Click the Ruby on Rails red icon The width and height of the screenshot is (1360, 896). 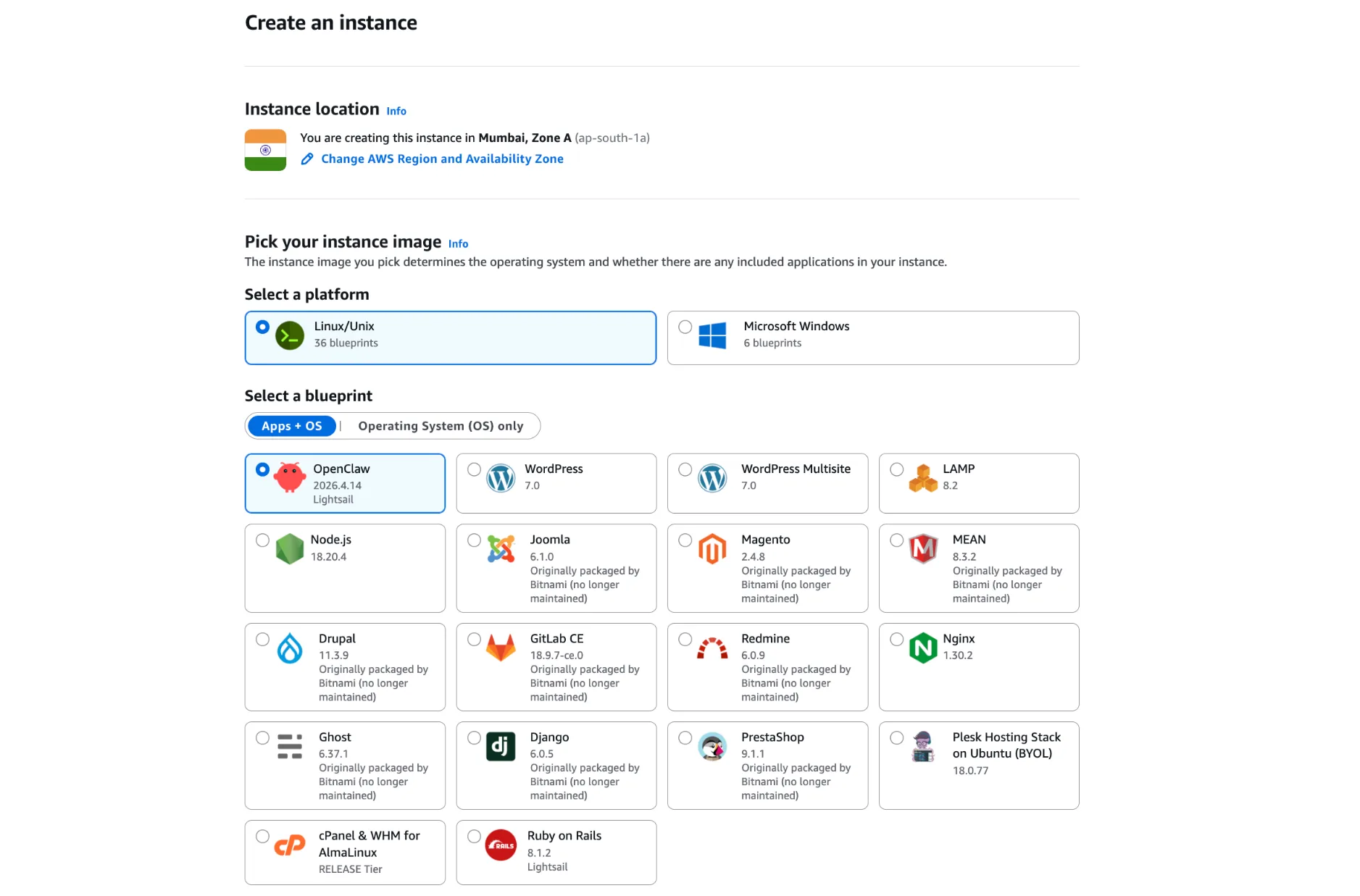[501, 845]
